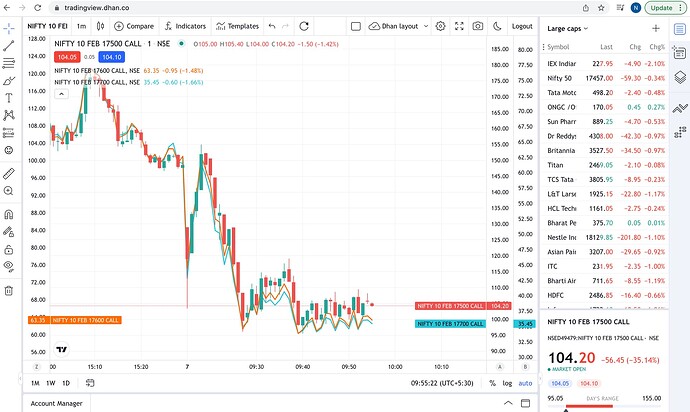Open the Templates menu
Screen dimensions: 690x412
[237, 26]
